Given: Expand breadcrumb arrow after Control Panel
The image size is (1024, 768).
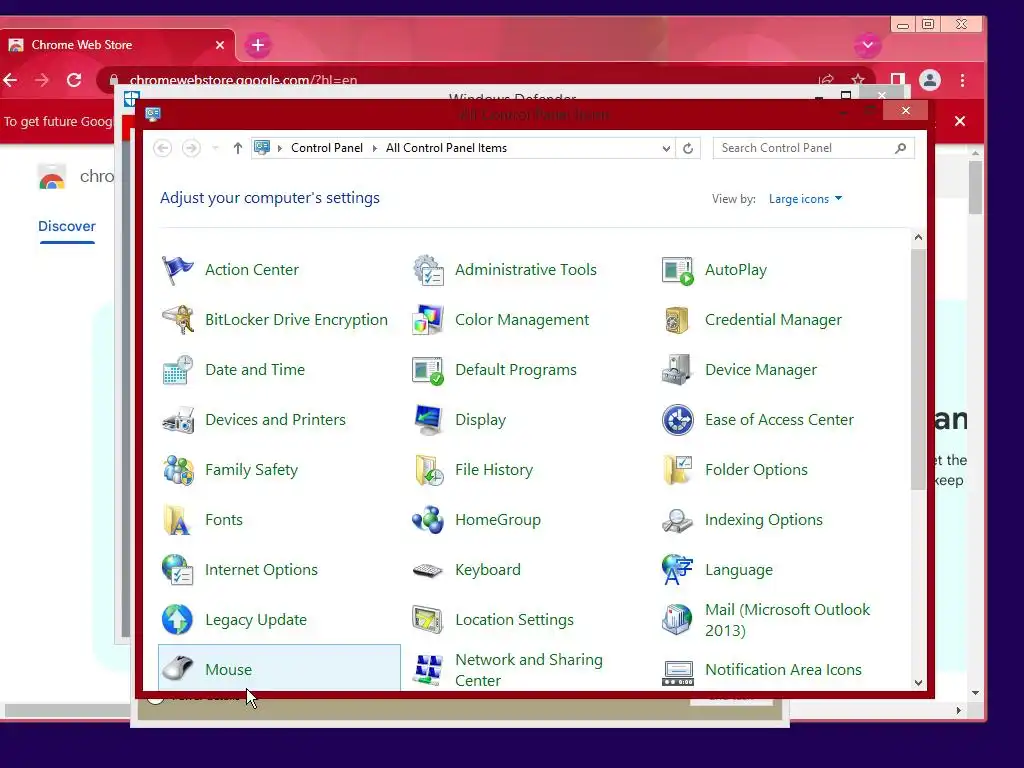Looking at the screenshot, I should click(x=375, y=148).
